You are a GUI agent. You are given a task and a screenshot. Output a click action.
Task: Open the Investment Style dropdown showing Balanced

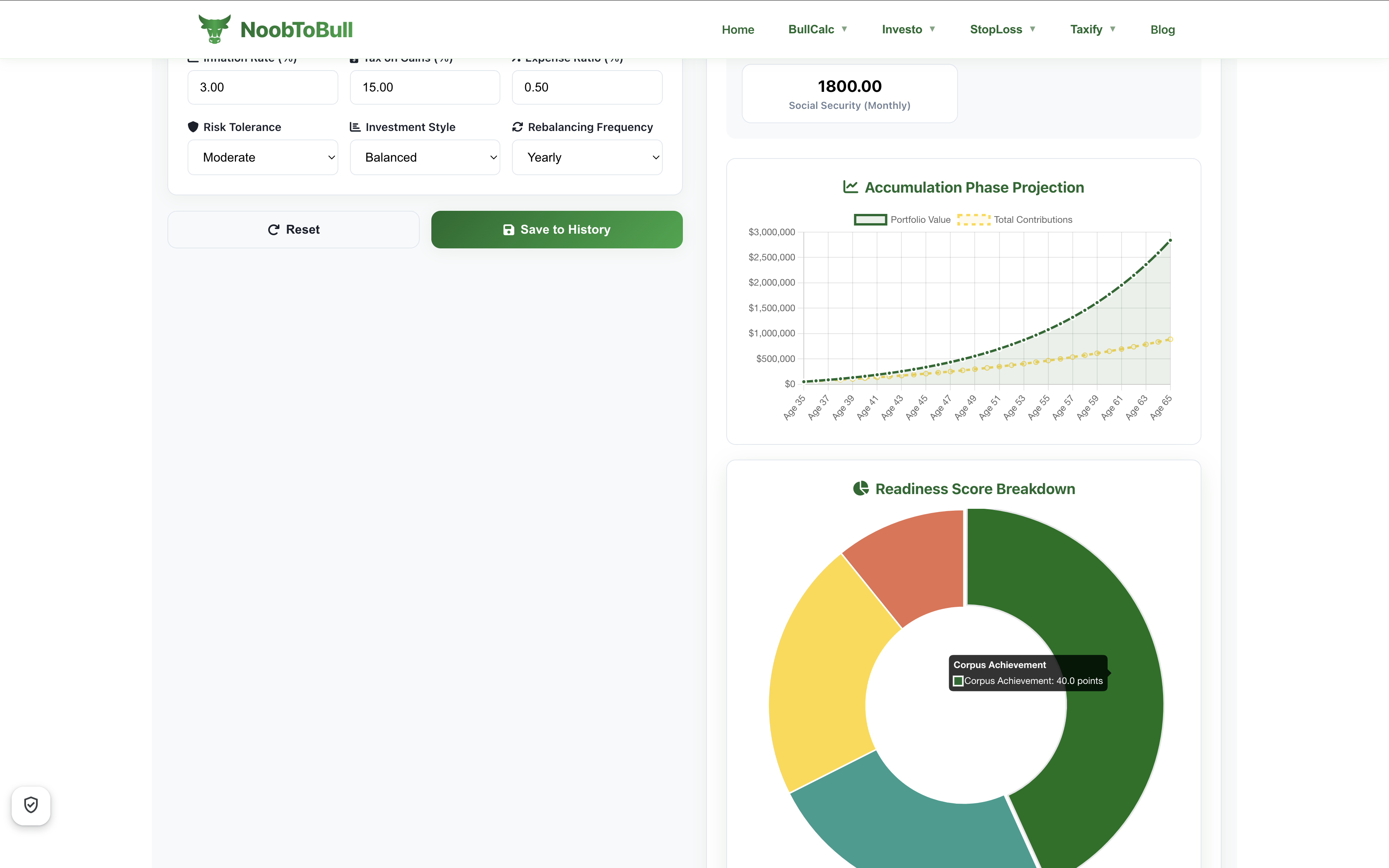click(425, 157)
